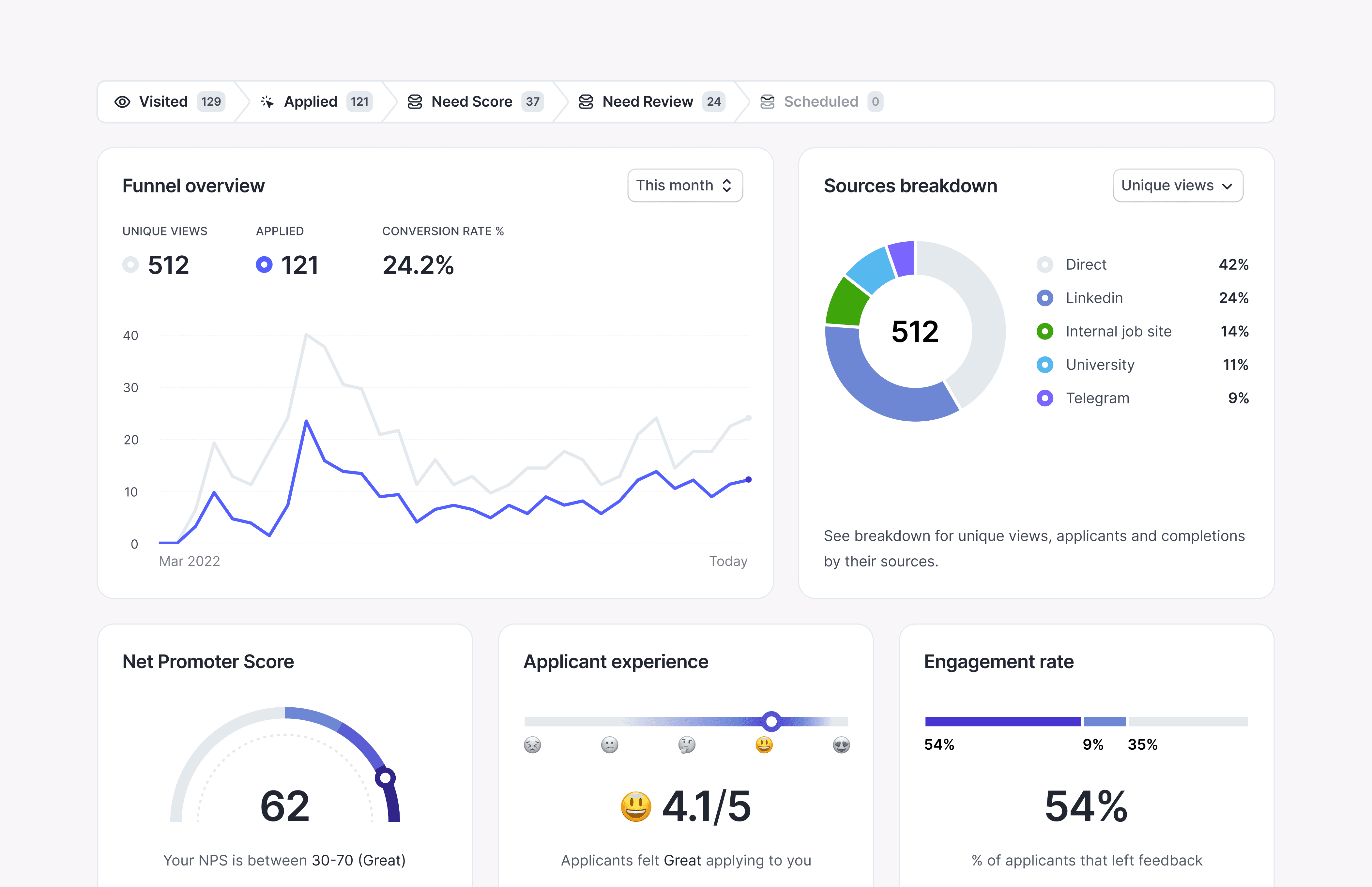Click the University source legend label

pyautogui.click(x=1100, y=365)
